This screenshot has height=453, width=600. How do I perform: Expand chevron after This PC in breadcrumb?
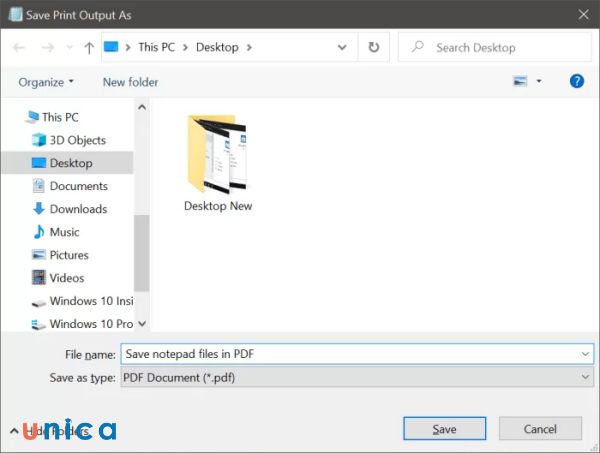coord(185,47)
